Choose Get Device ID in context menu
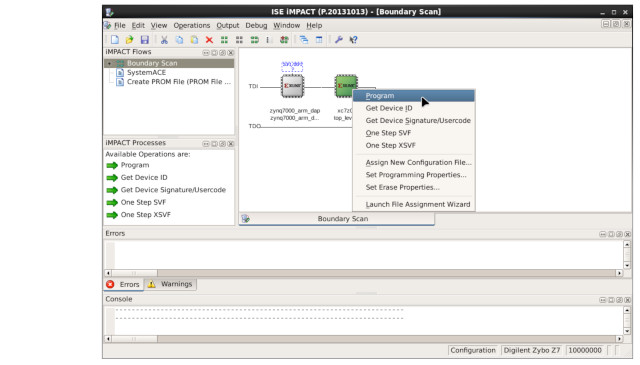This screenshot has height=365, width=640. click(413, 108)
